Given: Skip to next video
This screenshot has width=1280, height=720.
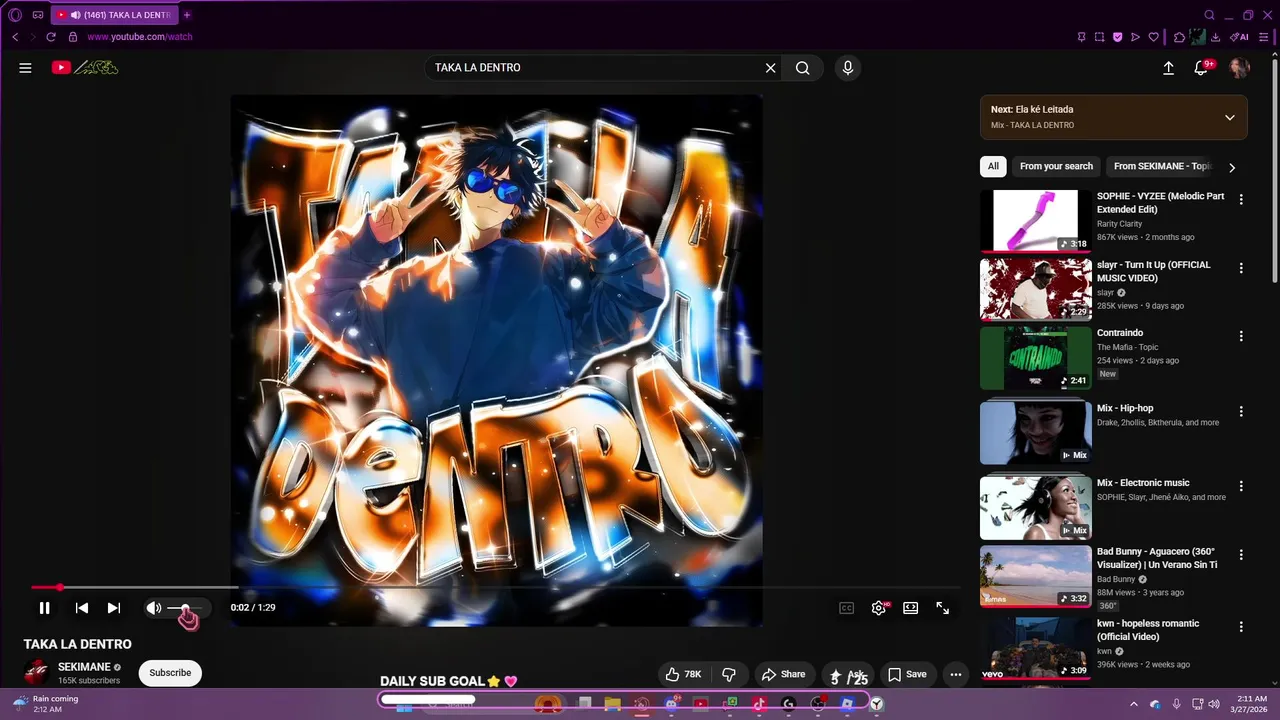Looking at the screenshot, I should [x=114, y=608].
